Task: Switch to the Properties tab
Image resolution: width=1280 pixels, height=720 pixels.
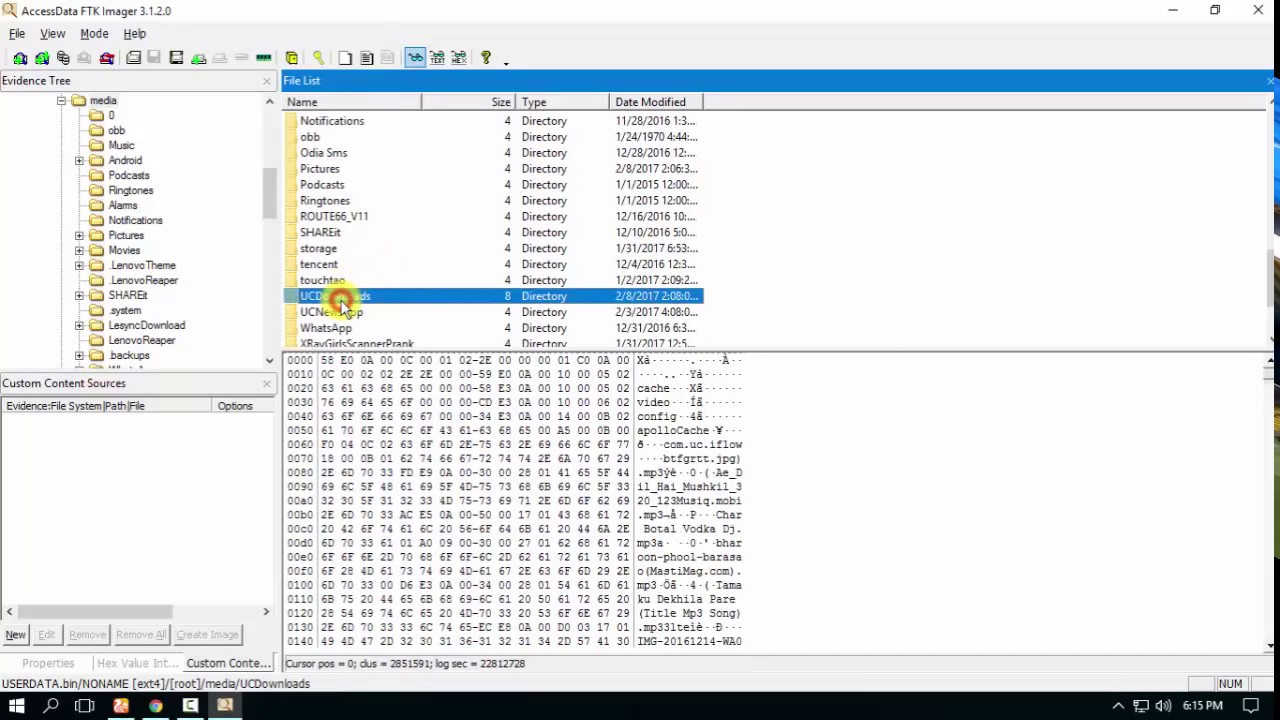Action: [x=48, y=663]
